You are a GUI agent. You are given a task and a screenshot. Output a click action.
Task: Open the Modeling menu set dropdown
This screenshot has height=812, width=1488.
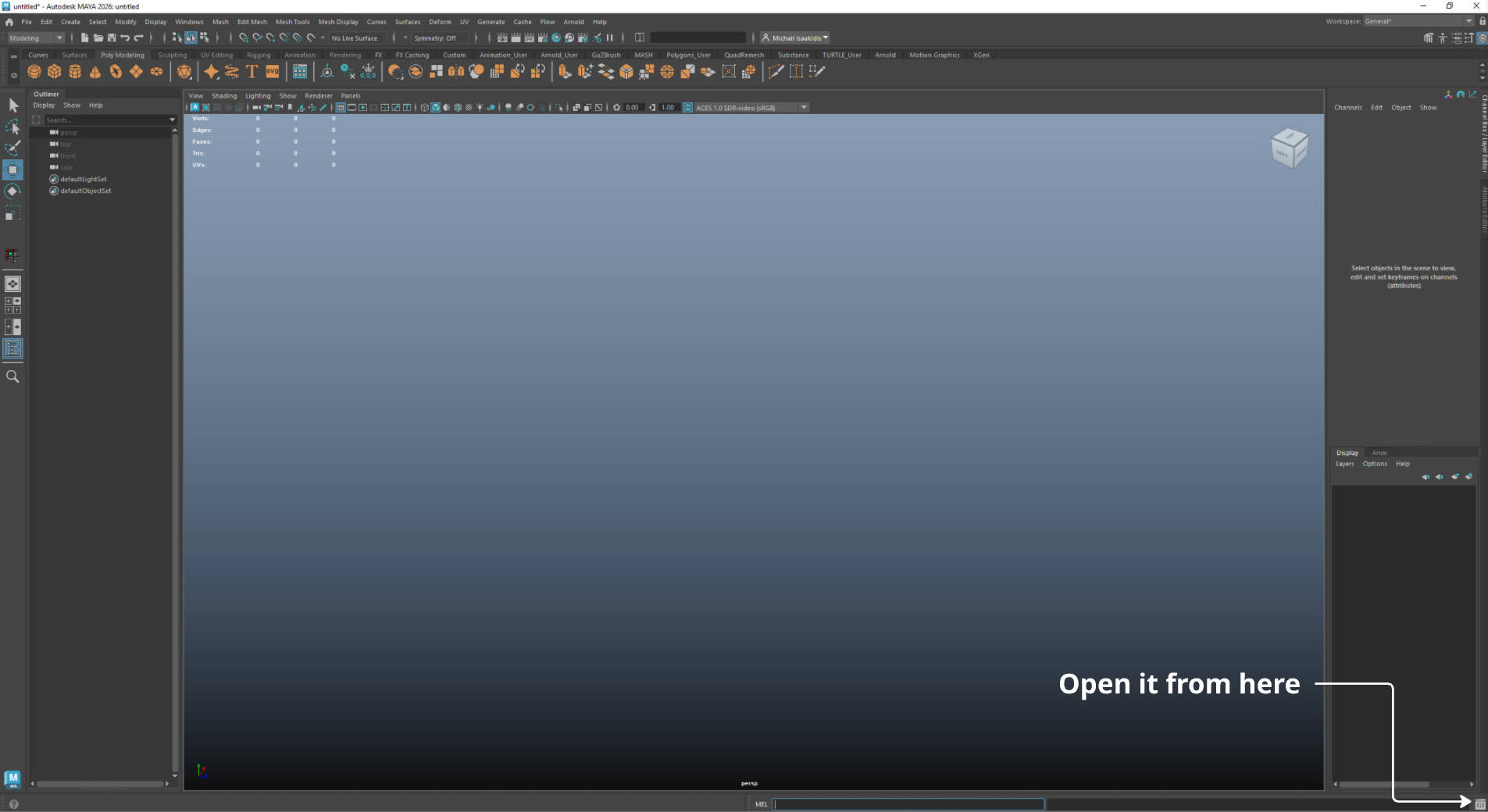pyautogui.click(x=36, y=37)
